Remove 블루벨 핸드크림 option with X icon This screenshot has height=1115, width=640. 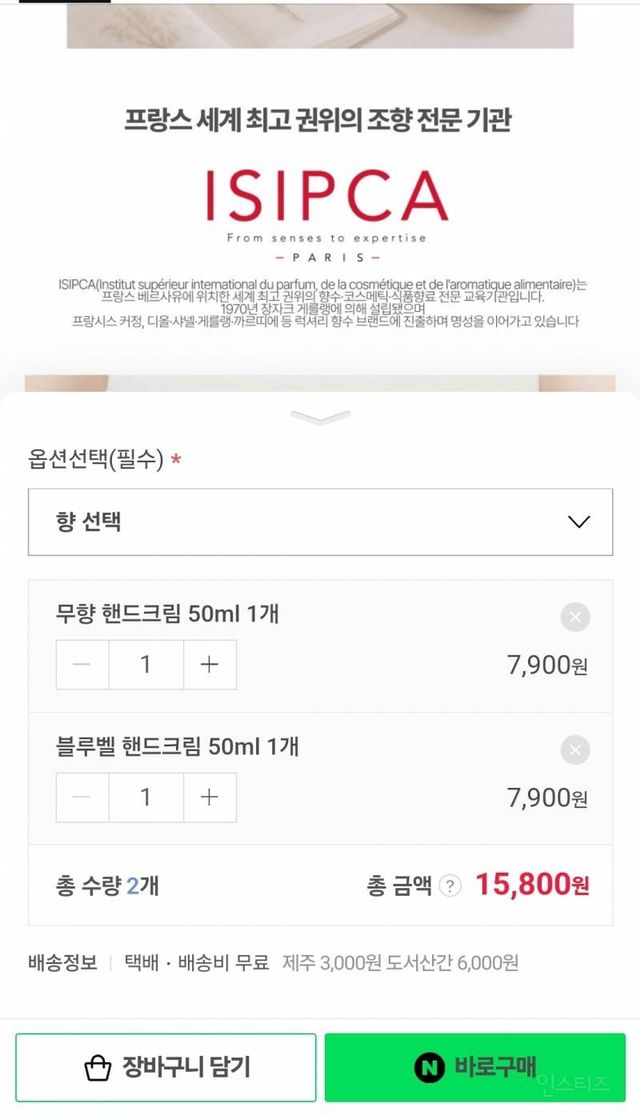pos(574,750)
